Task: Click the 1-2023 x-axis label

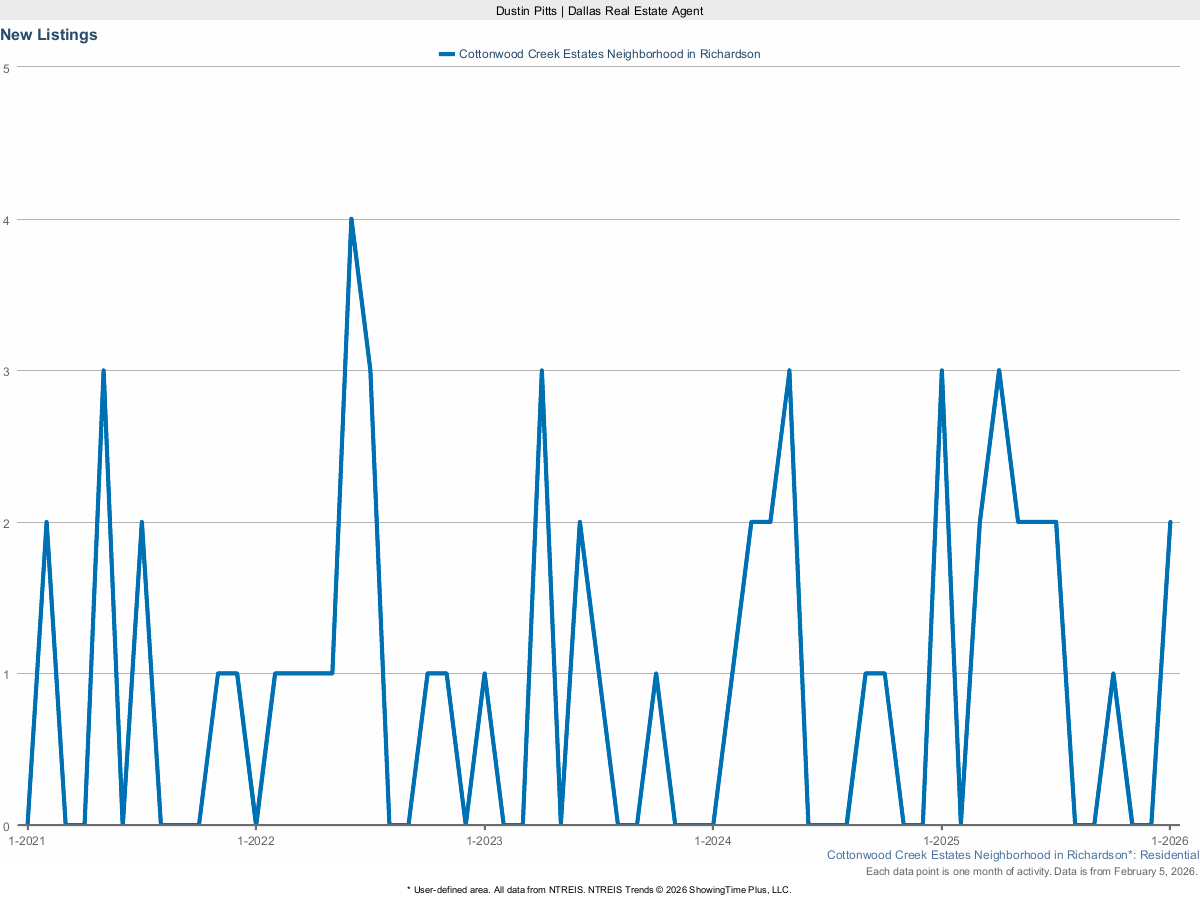Action: [484, 841]
